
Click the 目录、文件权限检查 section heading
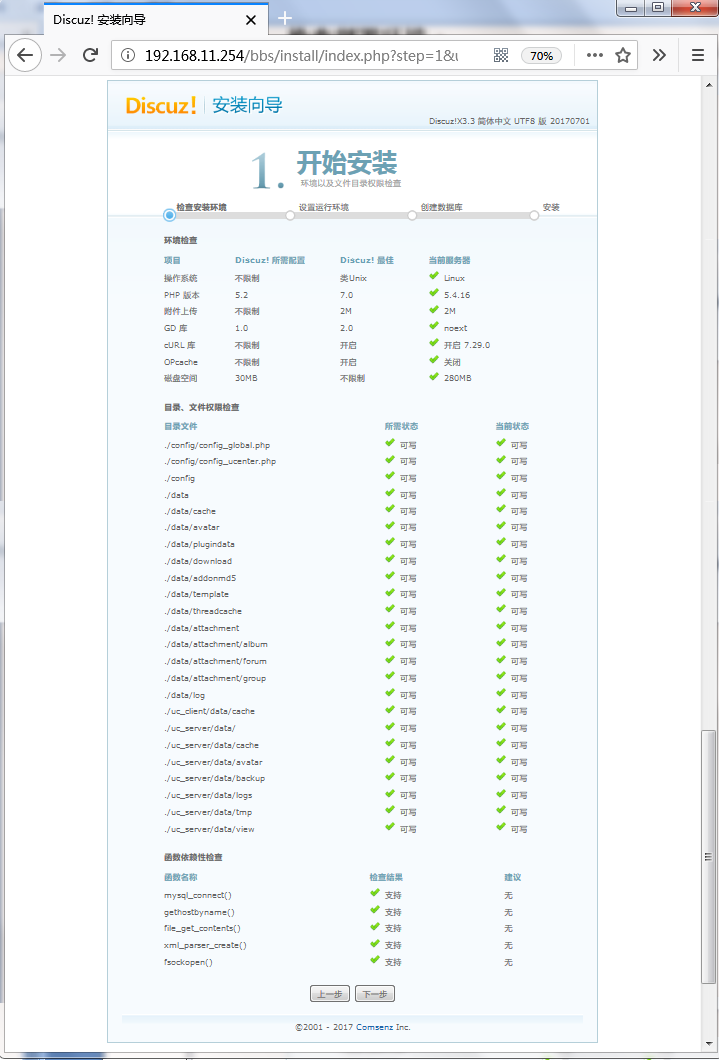[x=201, y=408]
